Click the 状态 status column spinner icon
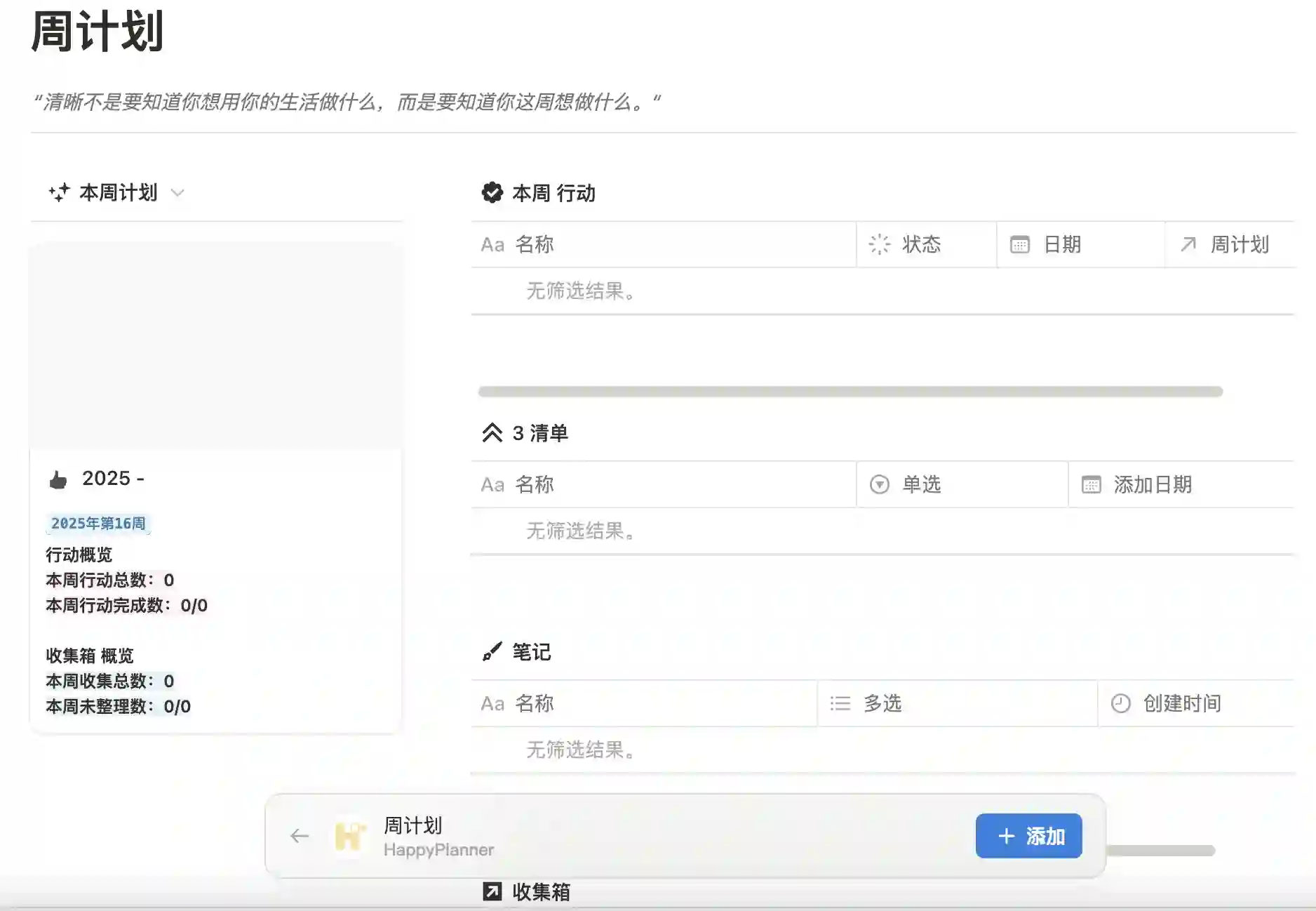 [x=879, y=244]
